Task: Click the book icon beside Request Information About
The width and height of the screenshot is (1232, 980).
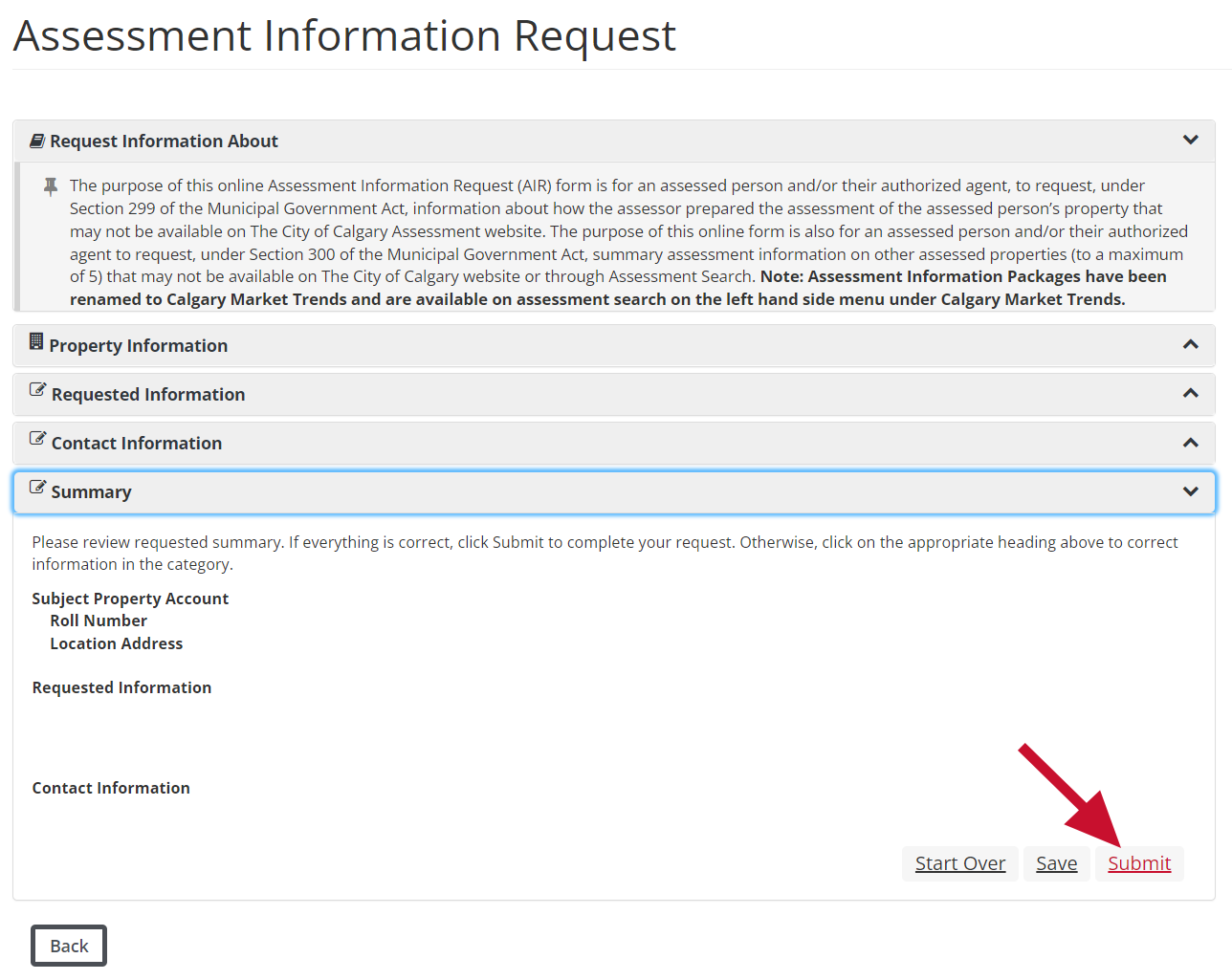Action: (37, 141)
